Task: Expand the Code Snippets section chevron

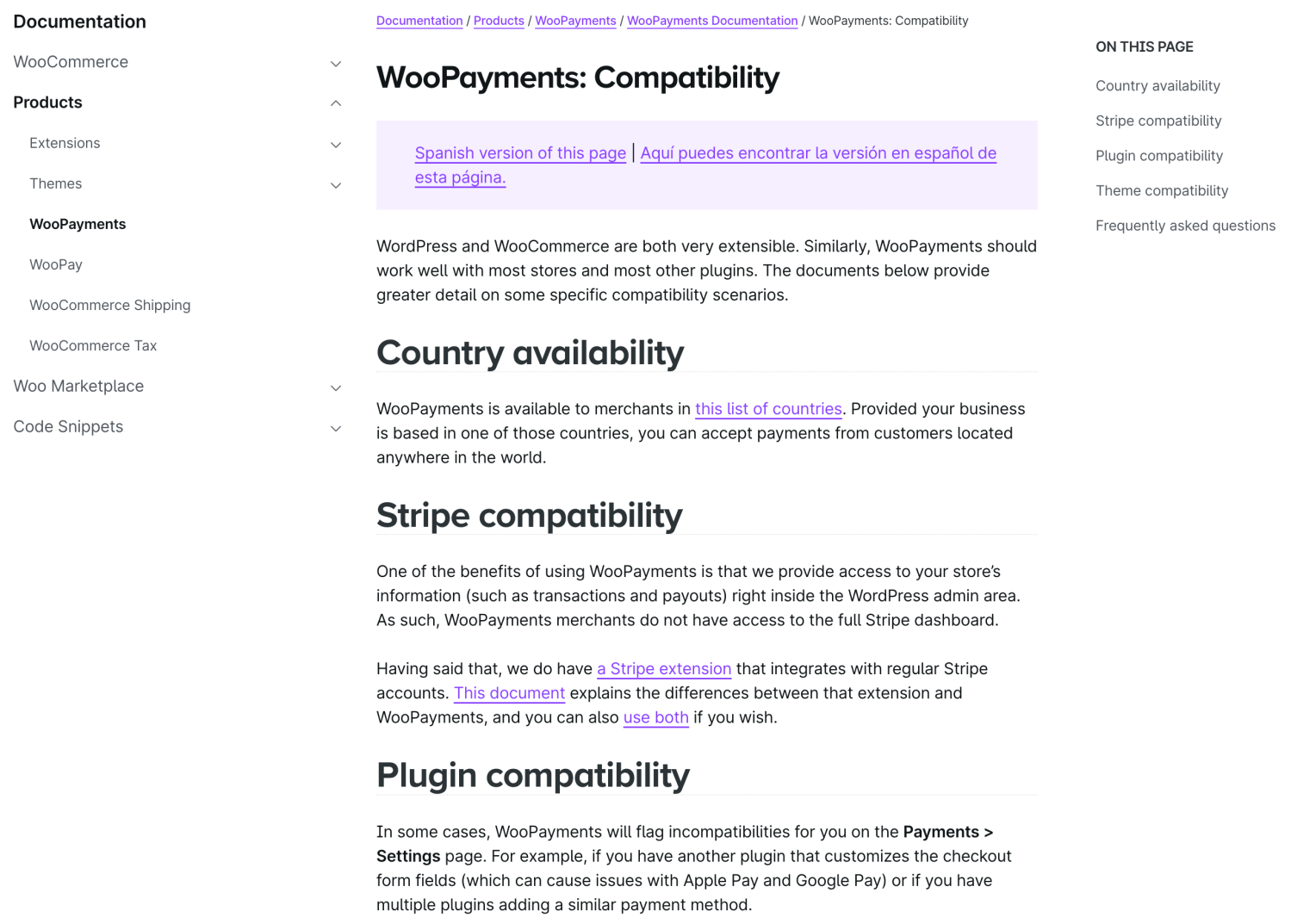Action: point(336,428)
